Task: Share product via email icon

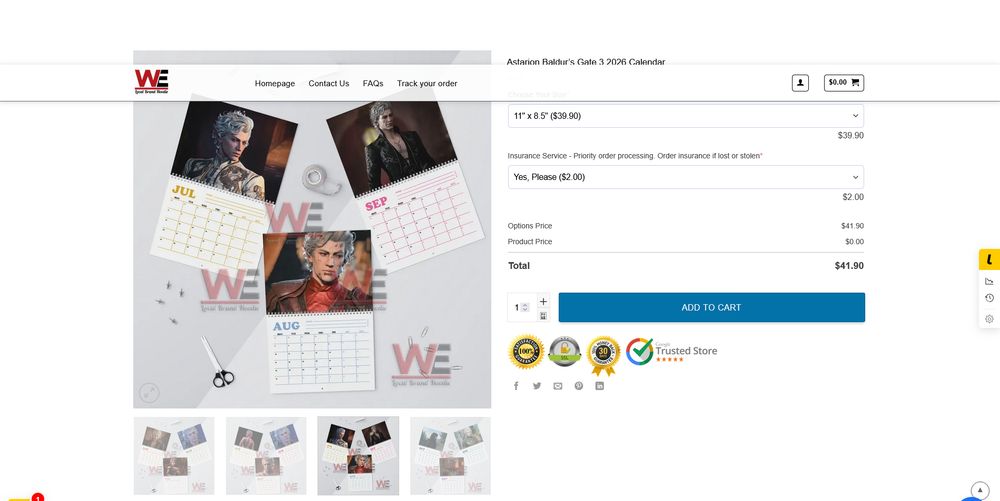Action: (558, 386)
